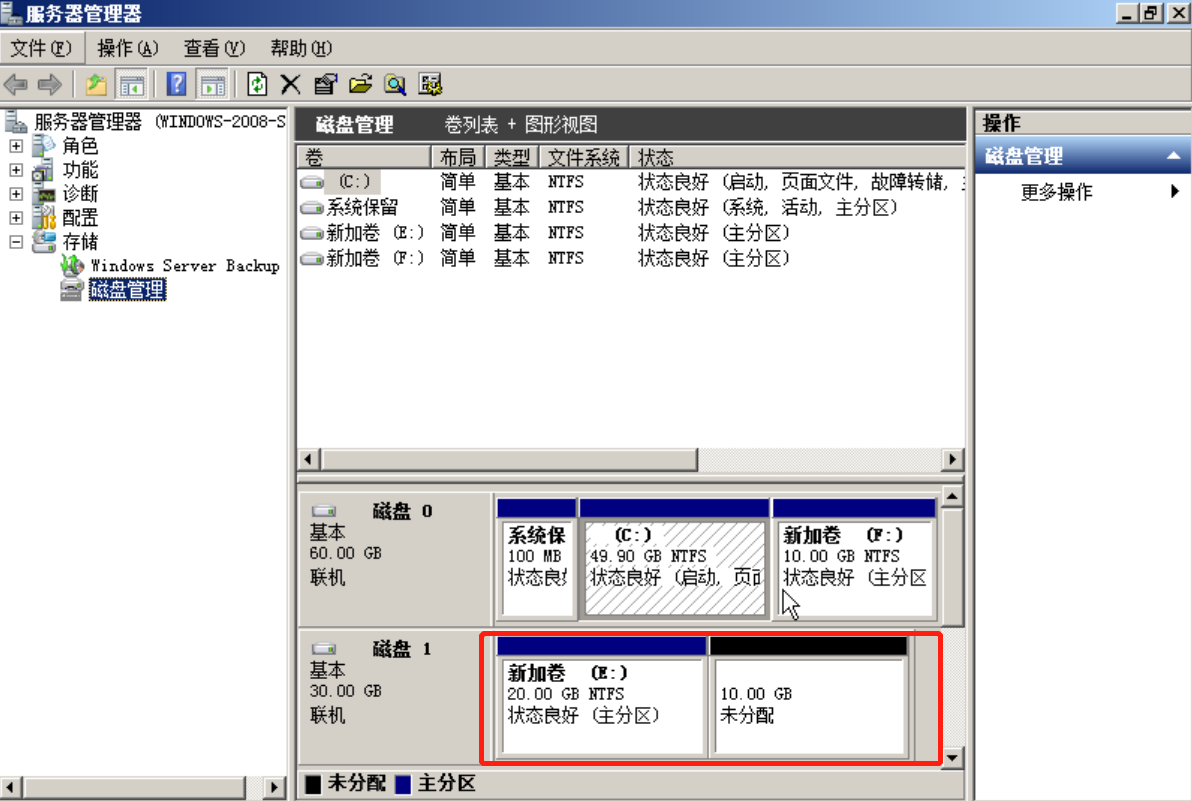Select the 系统保留 volume row
Viewport: 1192px width, 801px height.
point(631,207)
